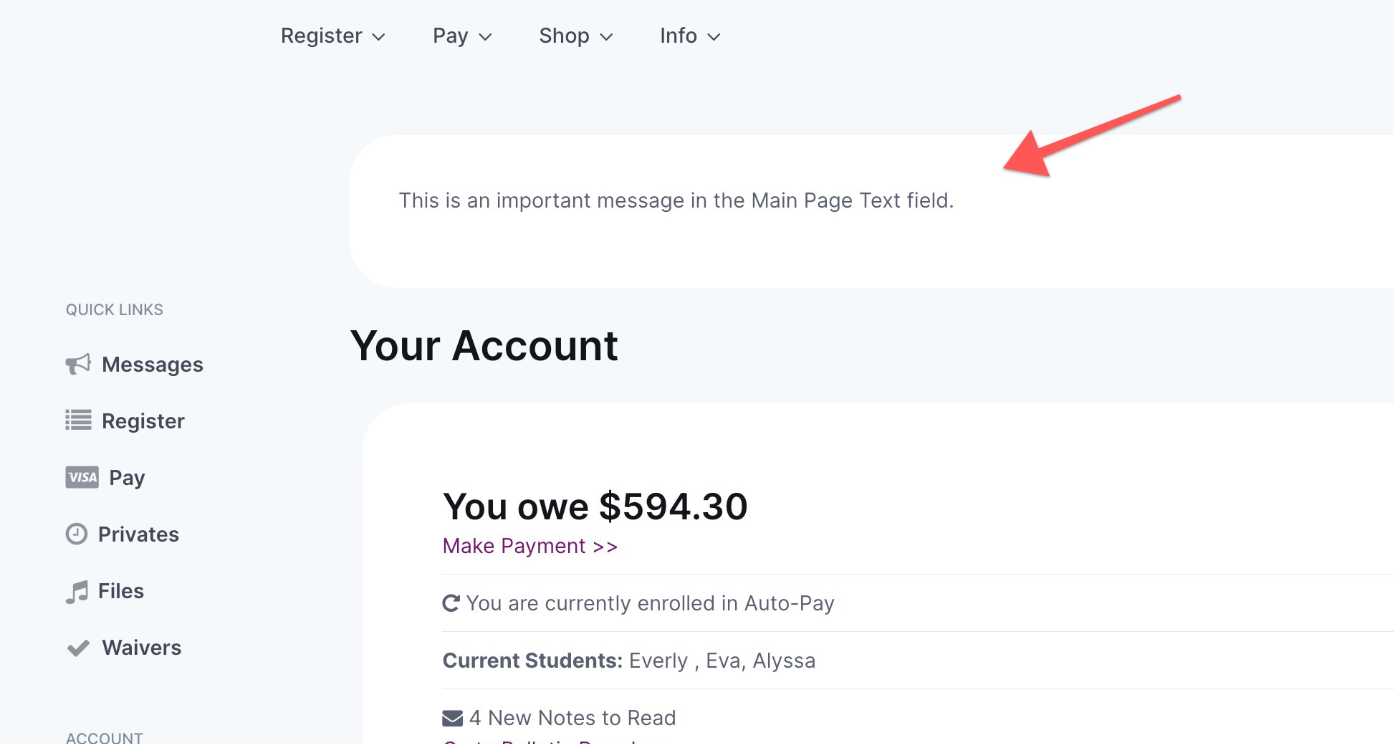Click the Pay quick link label
Viewport: 1394px width, 744px height.
(x=127, y=478)
